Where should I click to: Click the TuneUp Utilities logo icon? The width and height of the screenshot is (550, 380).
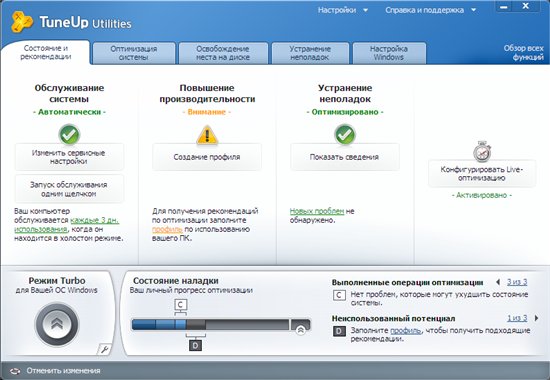(22, 22)
